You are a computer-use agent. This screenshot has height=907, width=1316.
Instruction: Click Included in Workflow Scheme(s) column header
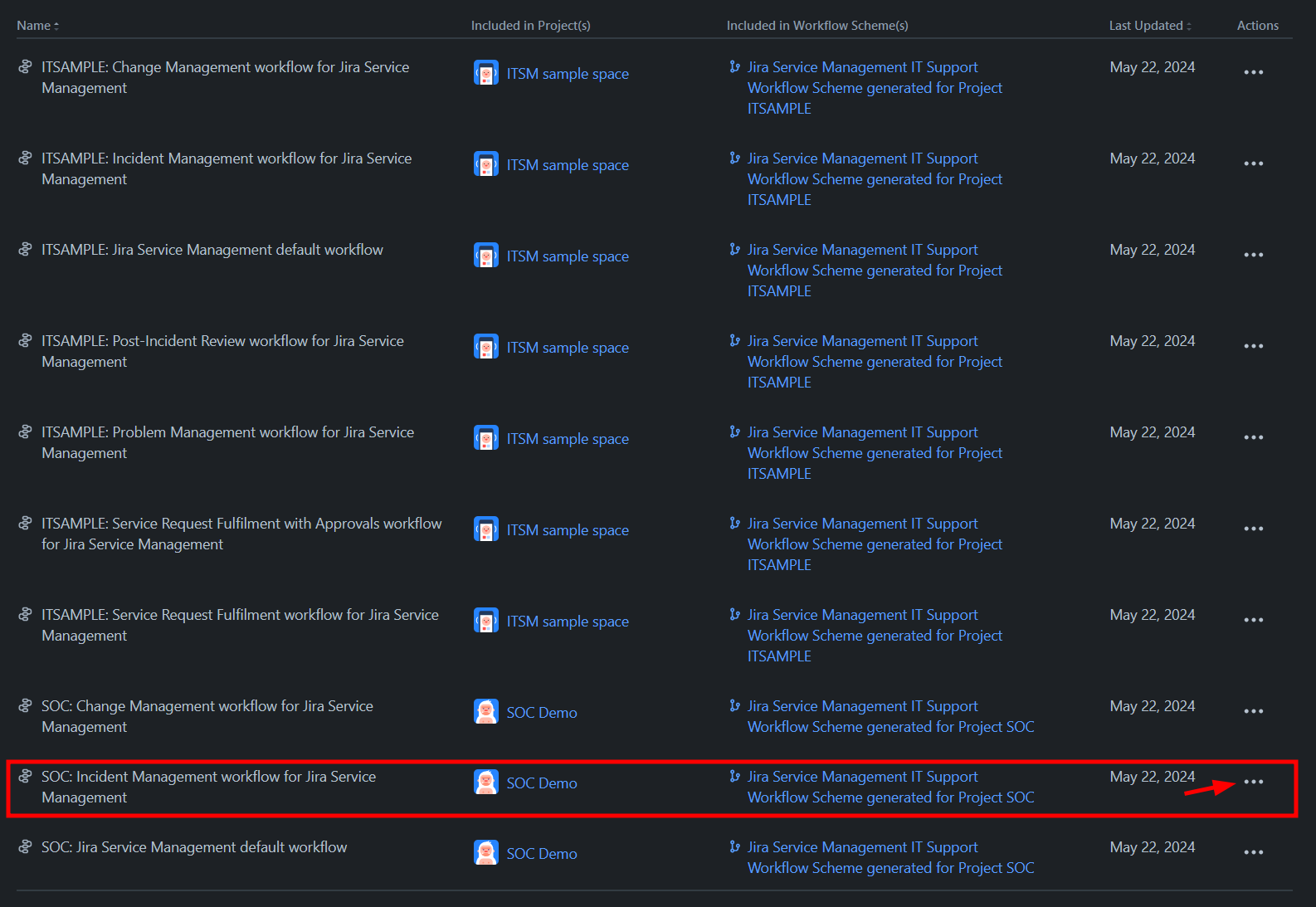point(817,26)
